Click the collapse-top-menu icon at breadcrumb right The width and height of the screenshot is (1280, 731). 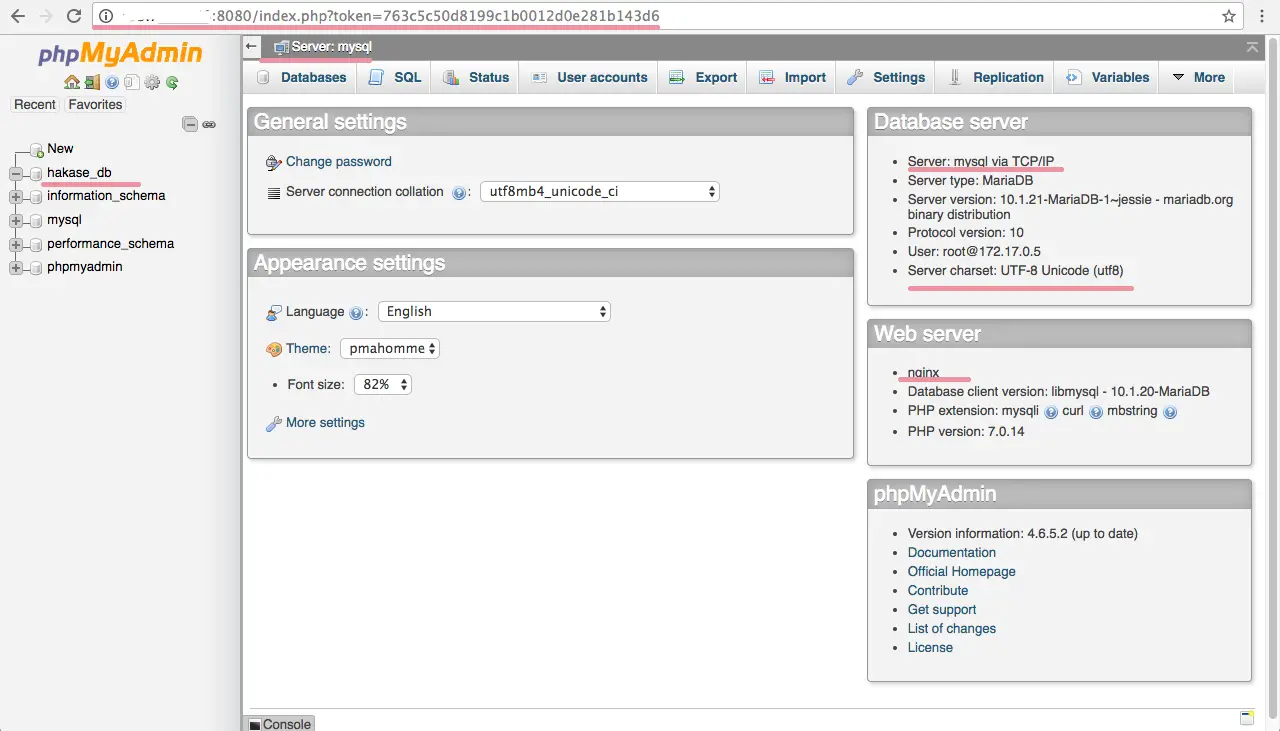pos(1252,47)
